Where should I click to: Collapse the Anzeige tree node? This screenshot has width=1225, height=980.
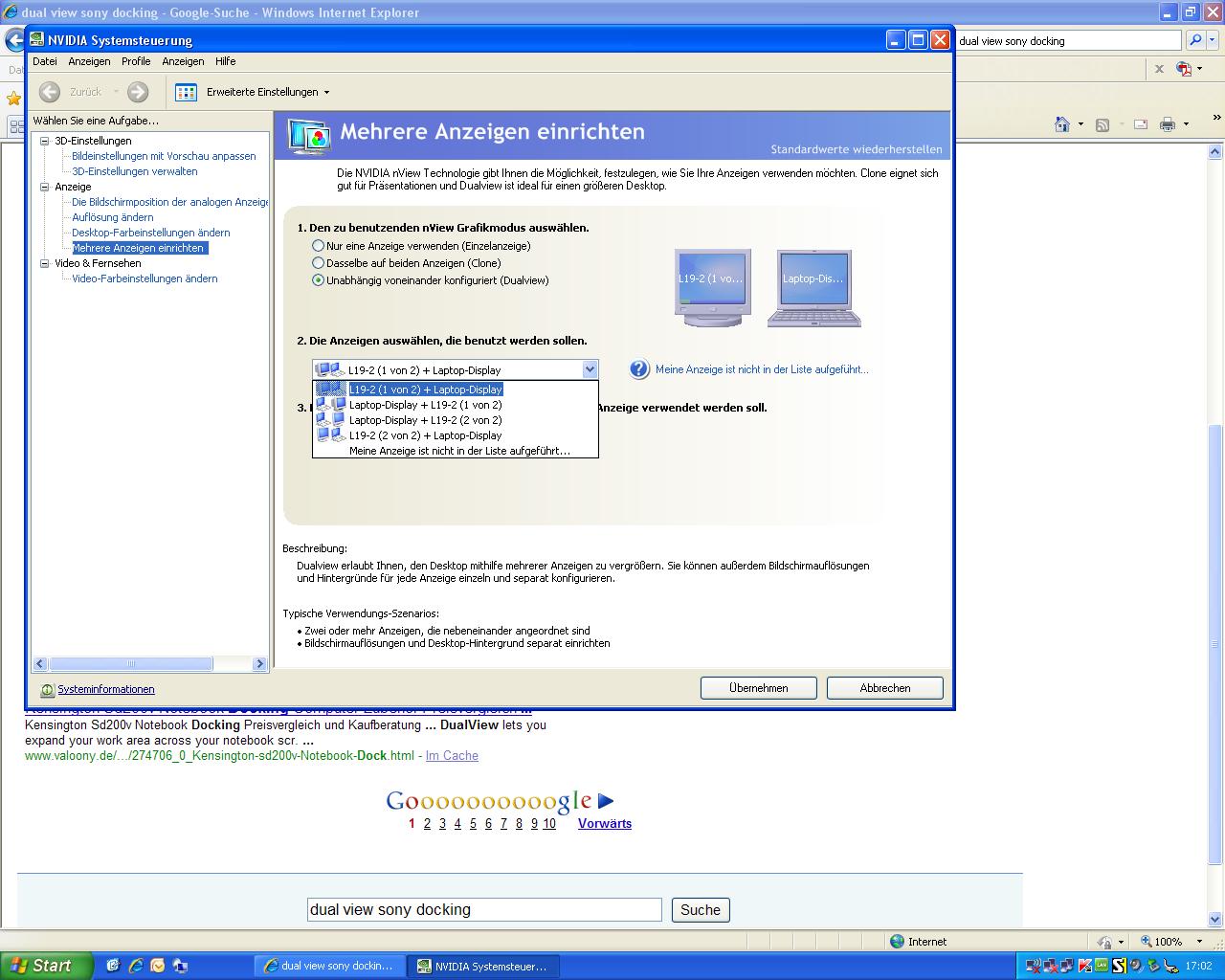44,187
